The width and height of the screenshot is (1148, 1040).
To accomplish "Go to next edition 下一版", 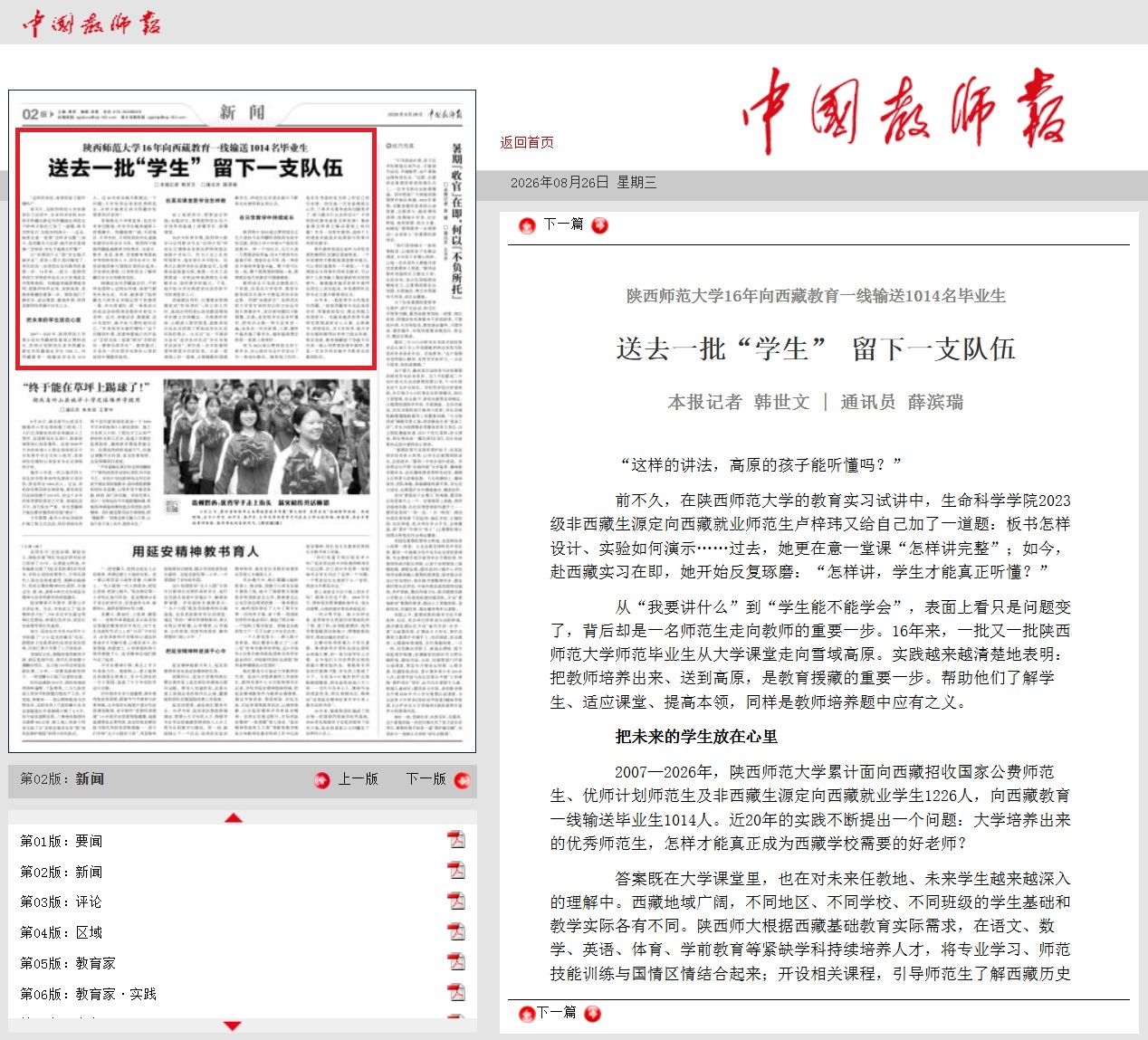I will click(426, 779).
